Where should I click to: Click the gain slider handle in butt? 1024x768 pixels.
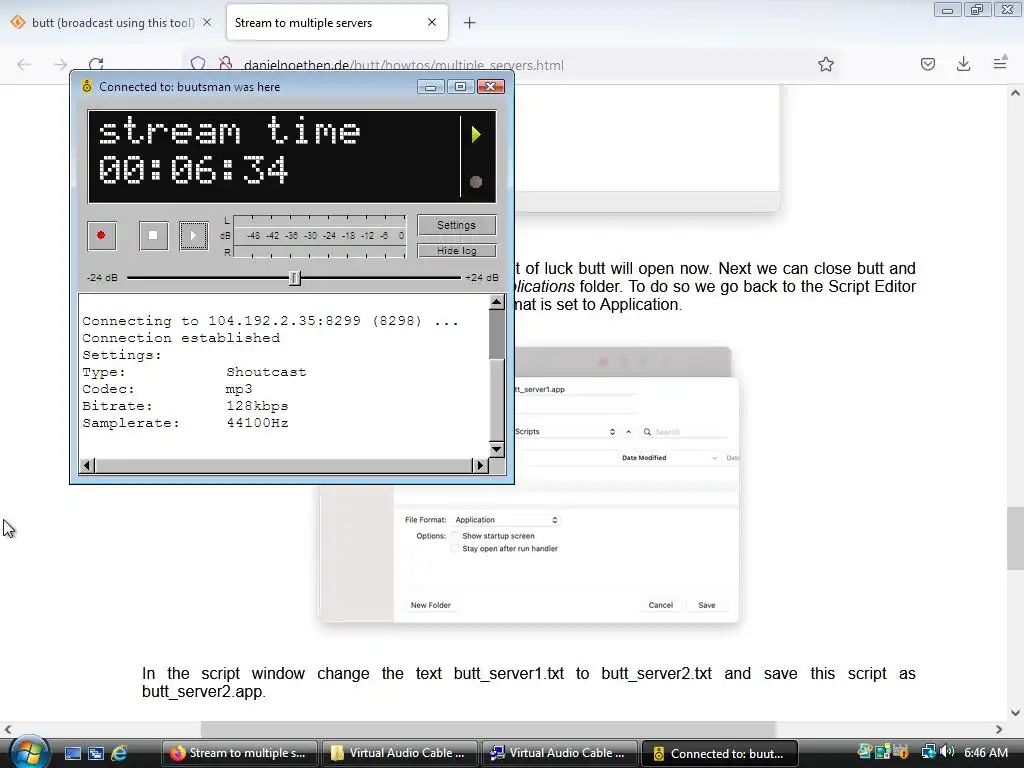pyautogui.click(x=295, y=278)
